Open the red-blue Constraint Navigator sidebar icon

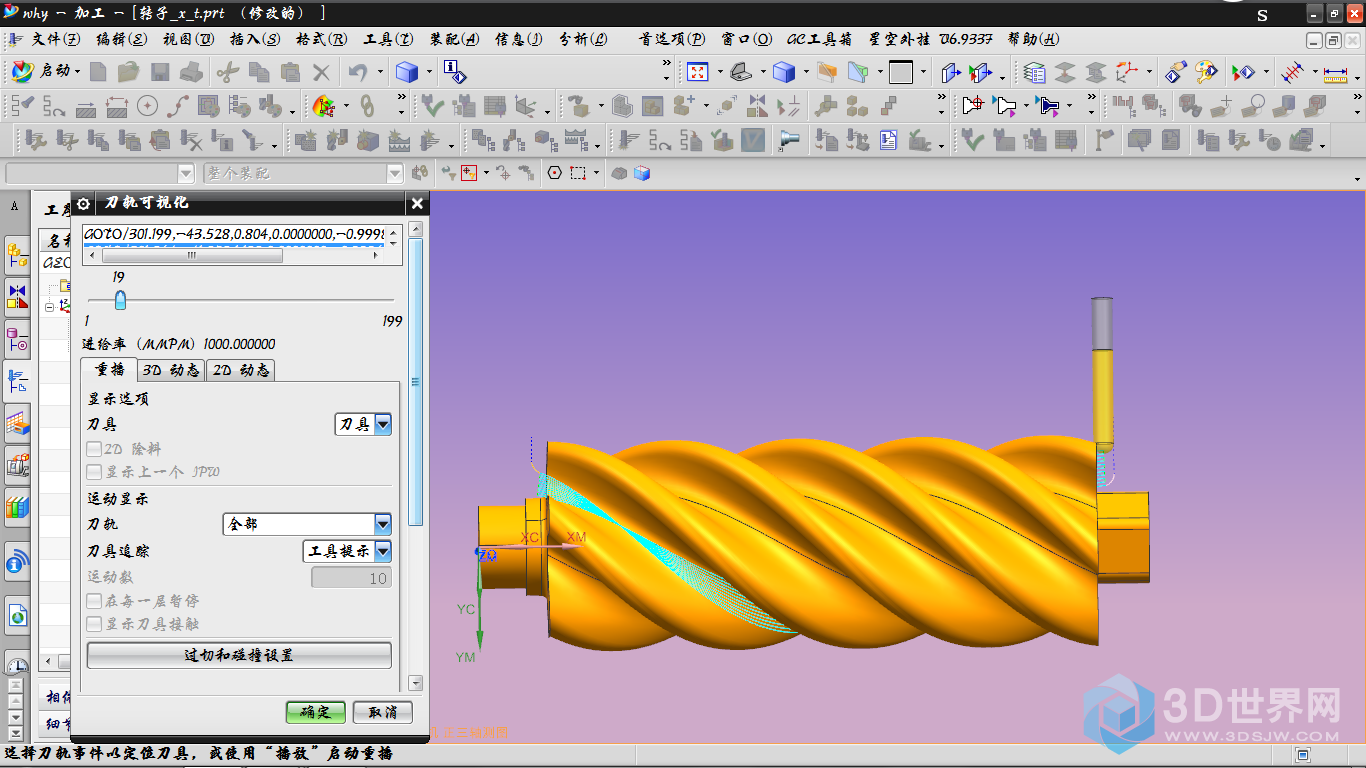click(x=17, y=296)
